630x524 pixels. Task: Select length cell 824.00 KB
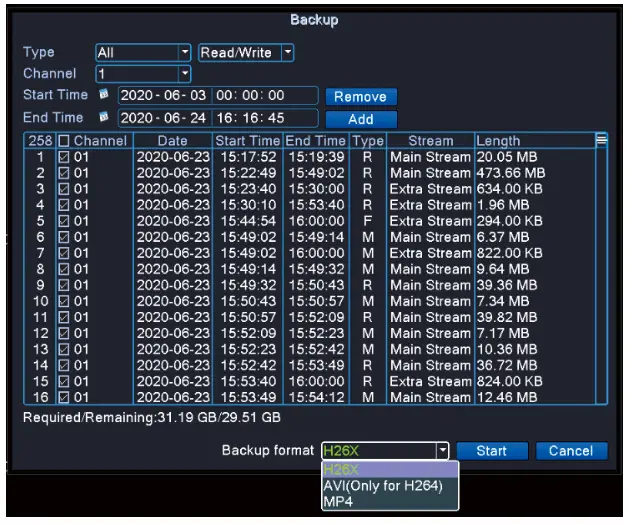[x=510, y=381]
